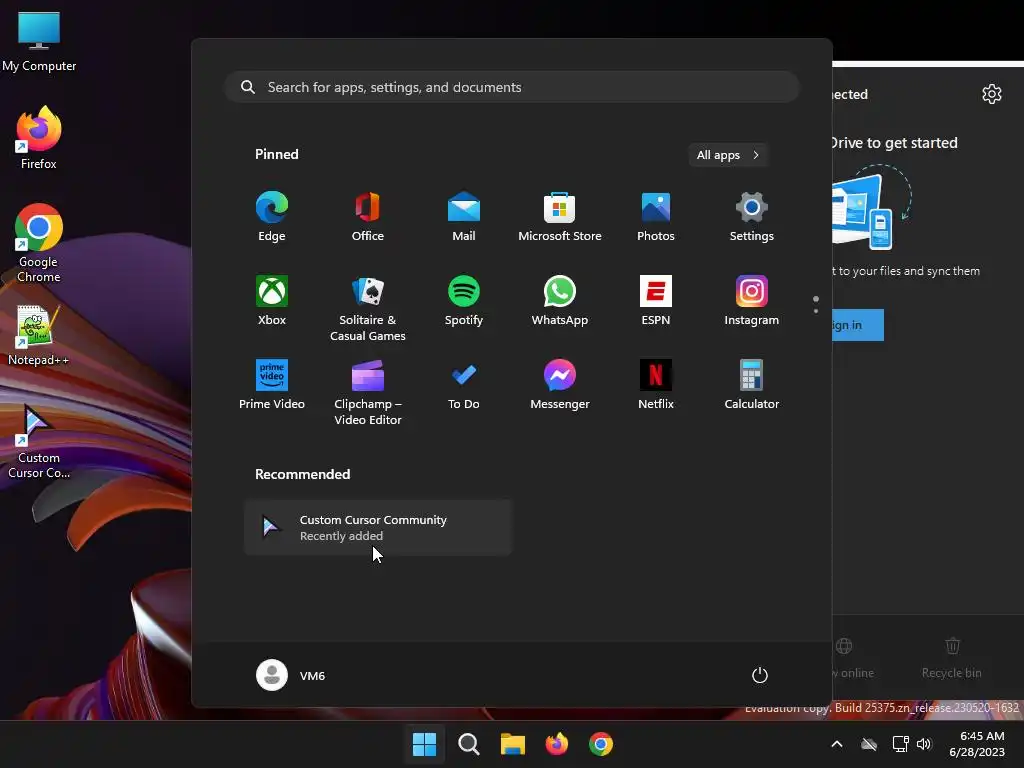This screenshot has height=768, width=1024.
Task: Launch Firefox from the taskbar
Action: click(x=556, y=744)
